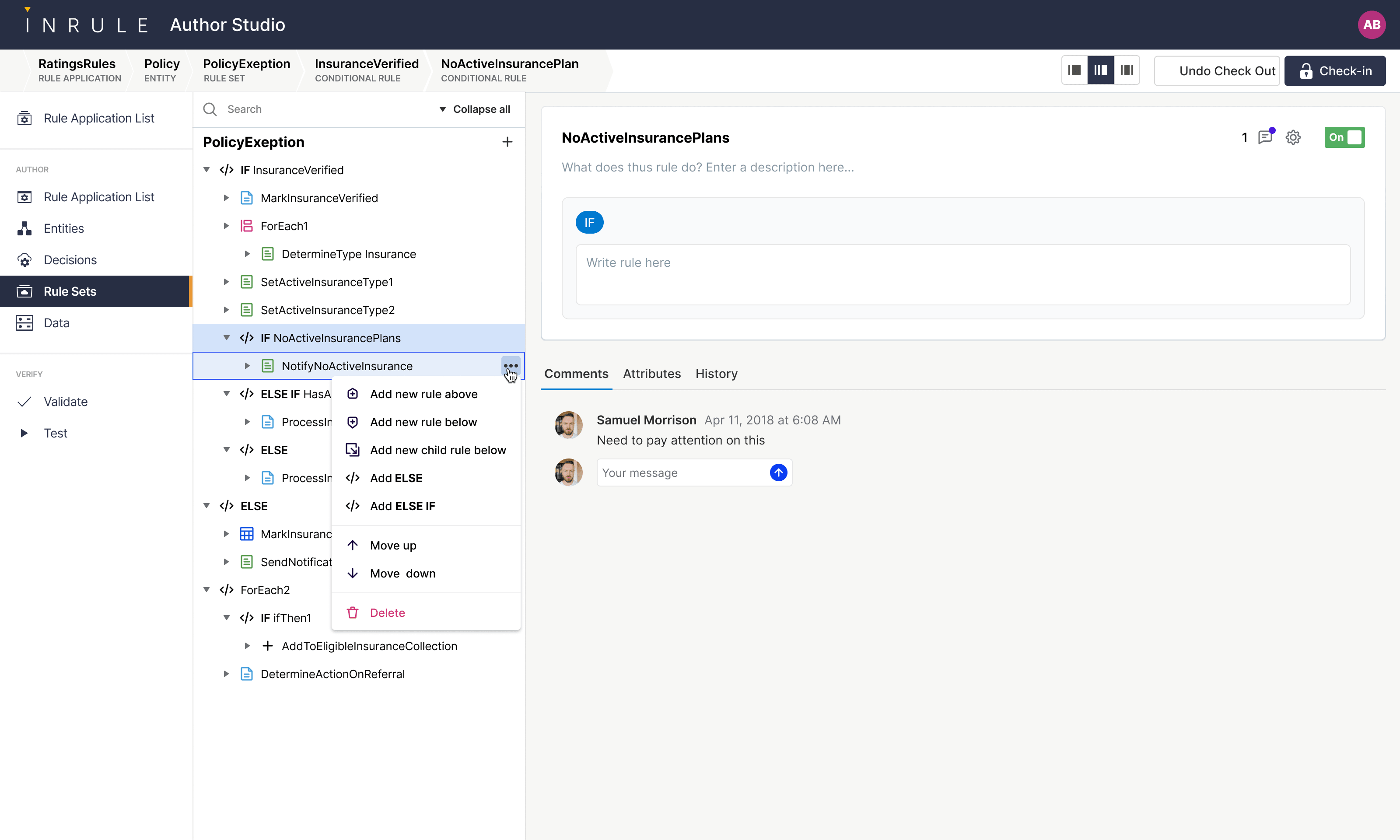This screenshot has height=840, width=1400.
Task: Choose Add new child rule below
Action: (x=426, y=450)
